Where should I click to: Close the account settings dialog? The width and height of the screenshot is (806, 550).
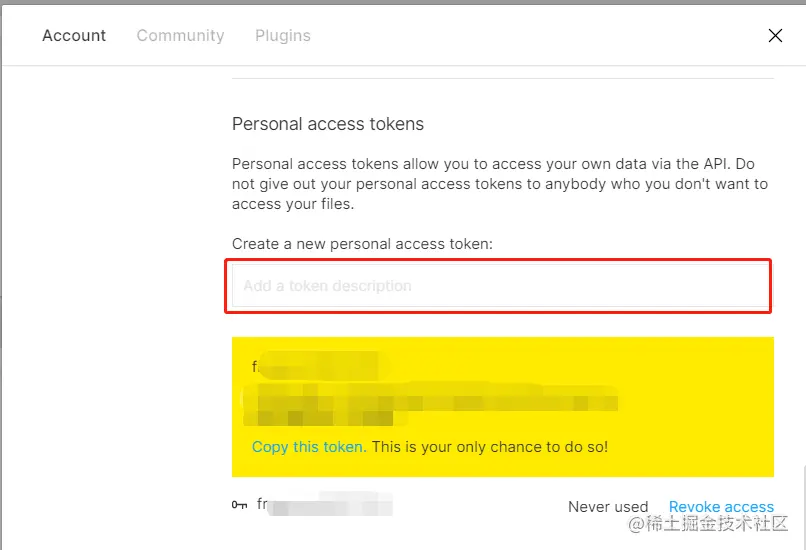[775, 35]
